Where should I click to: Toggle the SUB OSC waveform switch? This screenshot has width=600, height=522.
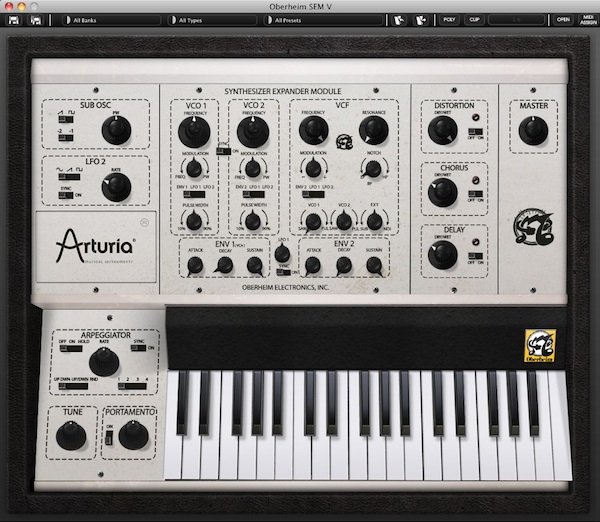pyautogui.click(x=66, y=119)
